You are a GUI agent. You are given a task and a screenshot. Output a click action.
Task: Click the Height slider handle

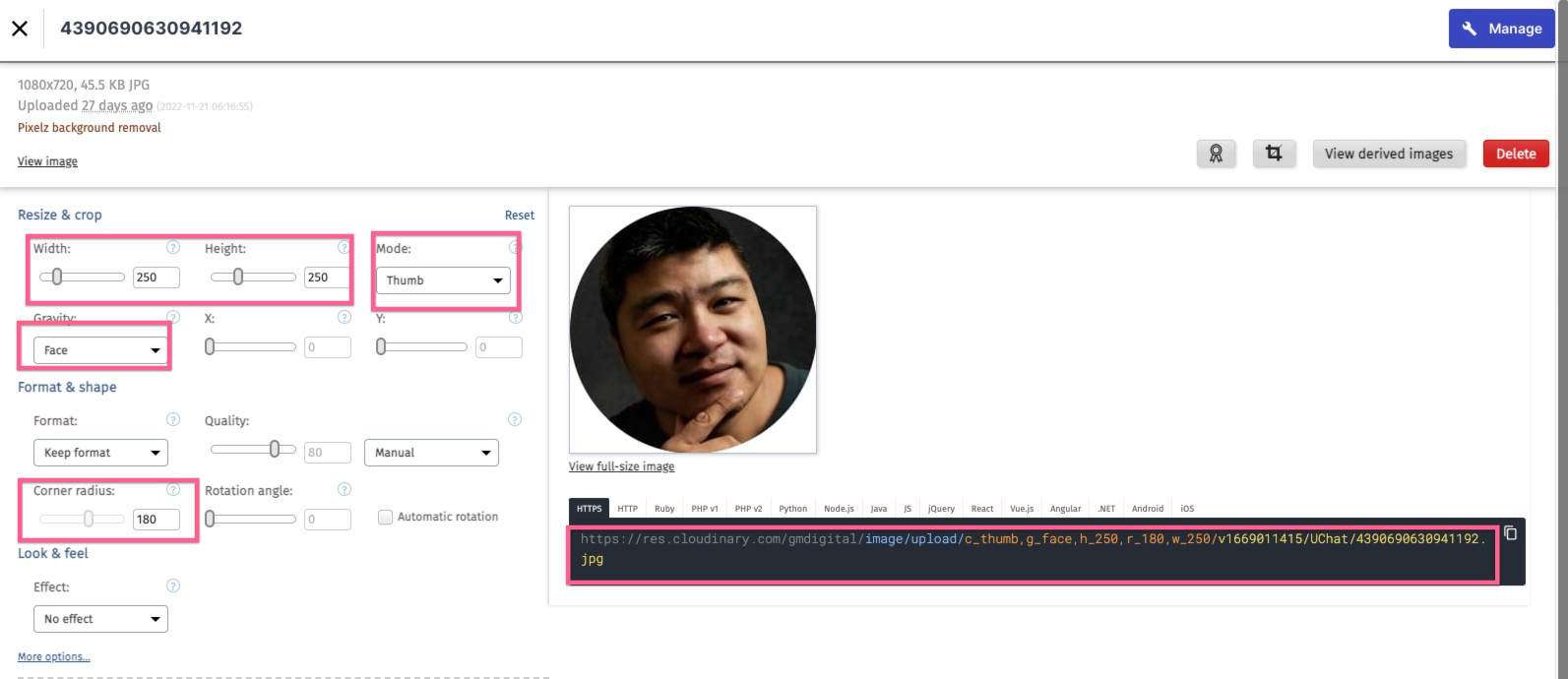pyautogui.click(x=237, y=278)
